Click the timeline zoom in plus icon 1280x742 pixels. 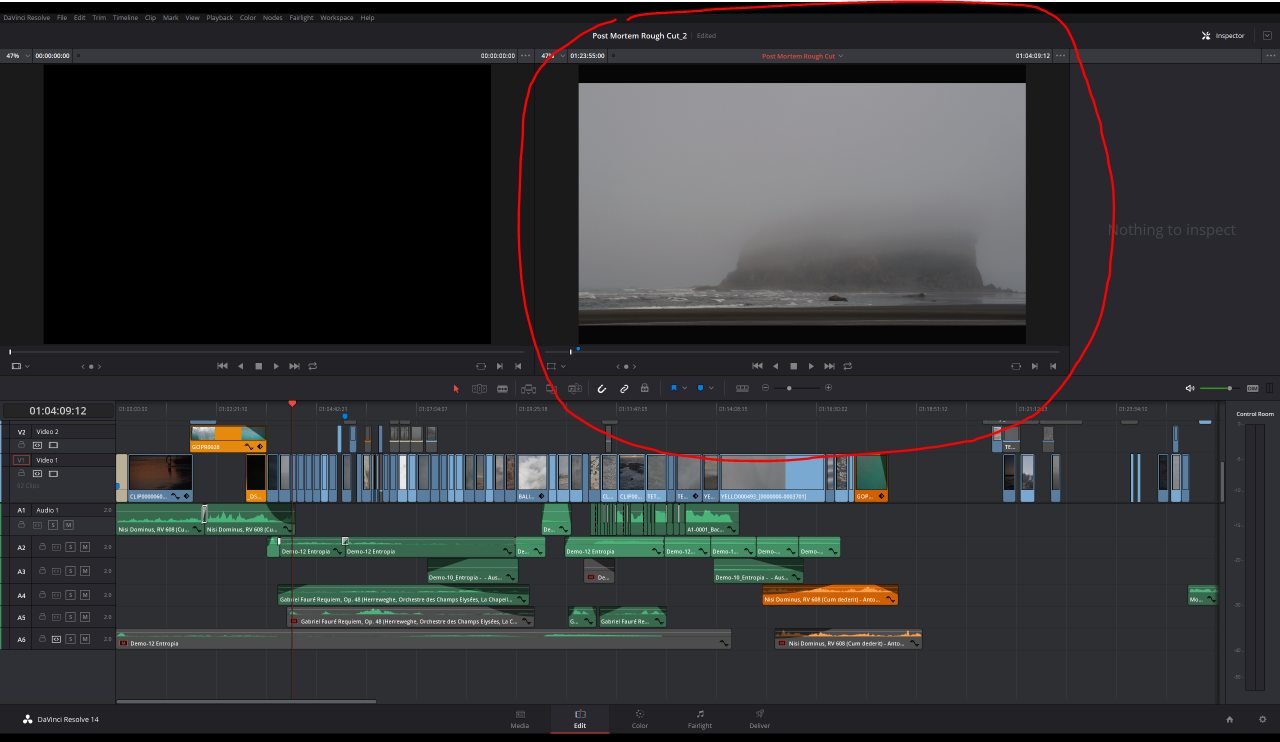click(x=828, y=388)
